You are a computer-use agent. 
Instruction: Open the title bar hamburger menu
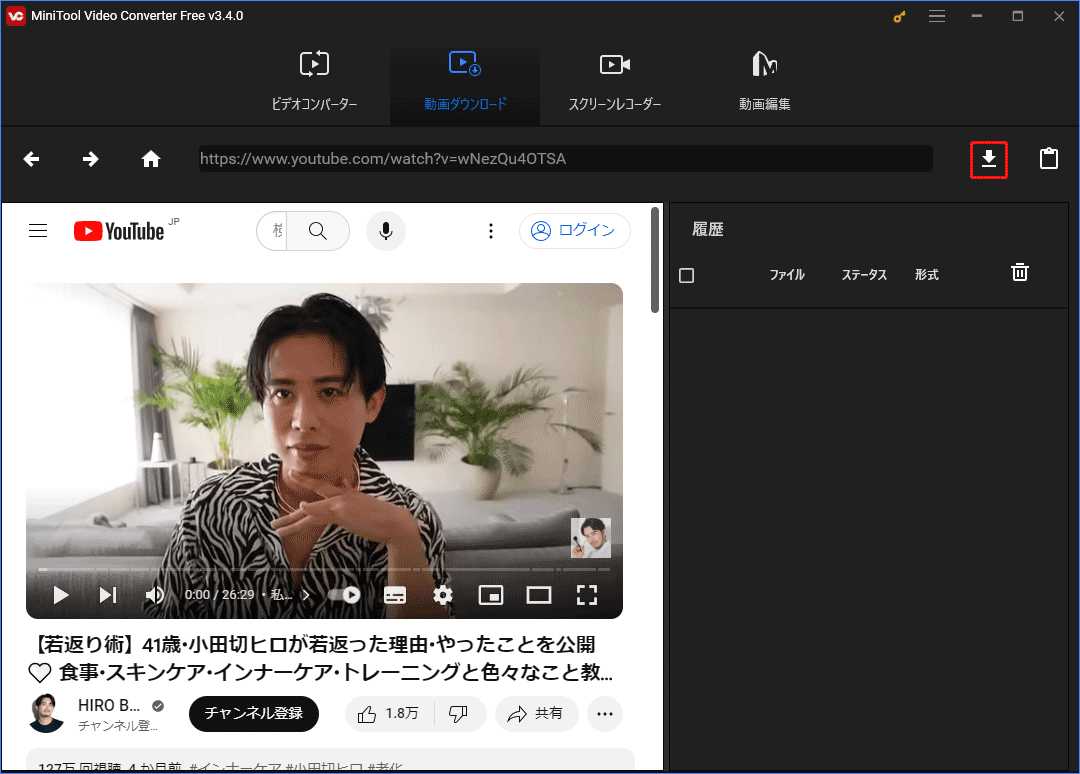(x=937, y=16)
